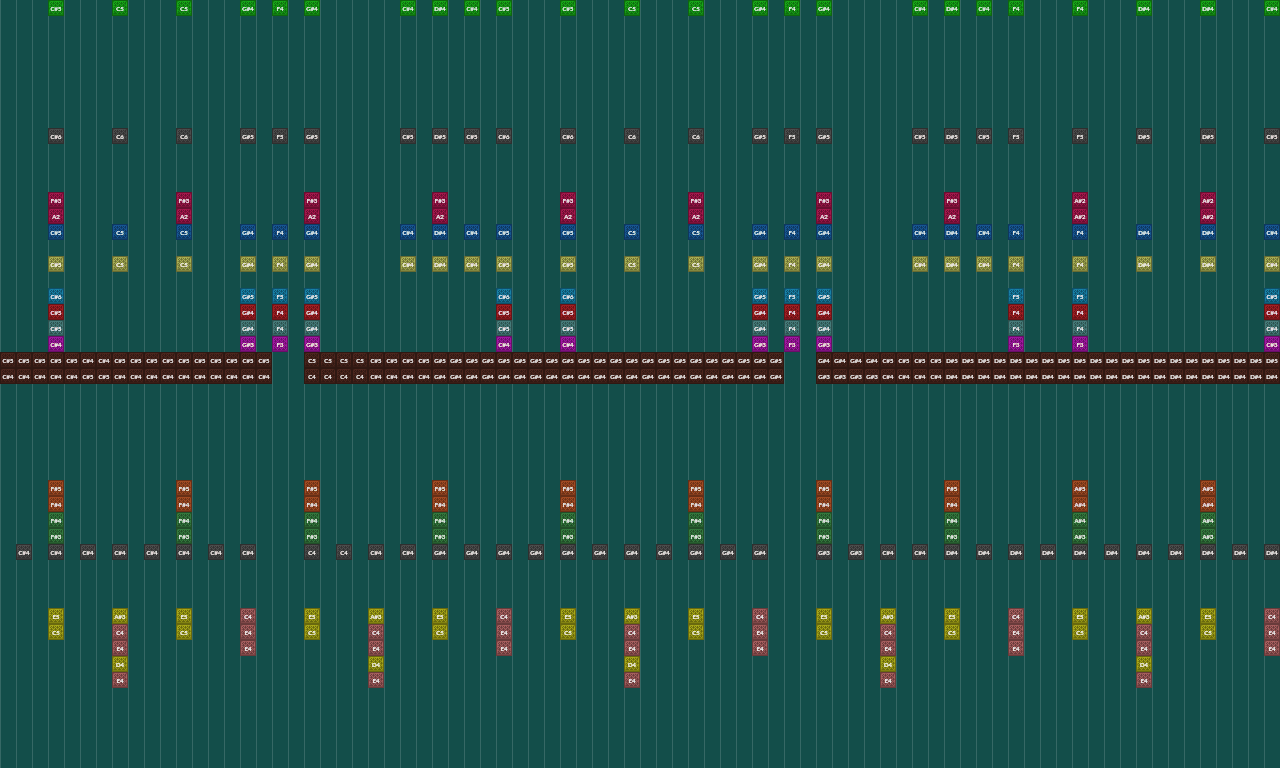Select the leftmost pink C4 note

coord(120,632)
